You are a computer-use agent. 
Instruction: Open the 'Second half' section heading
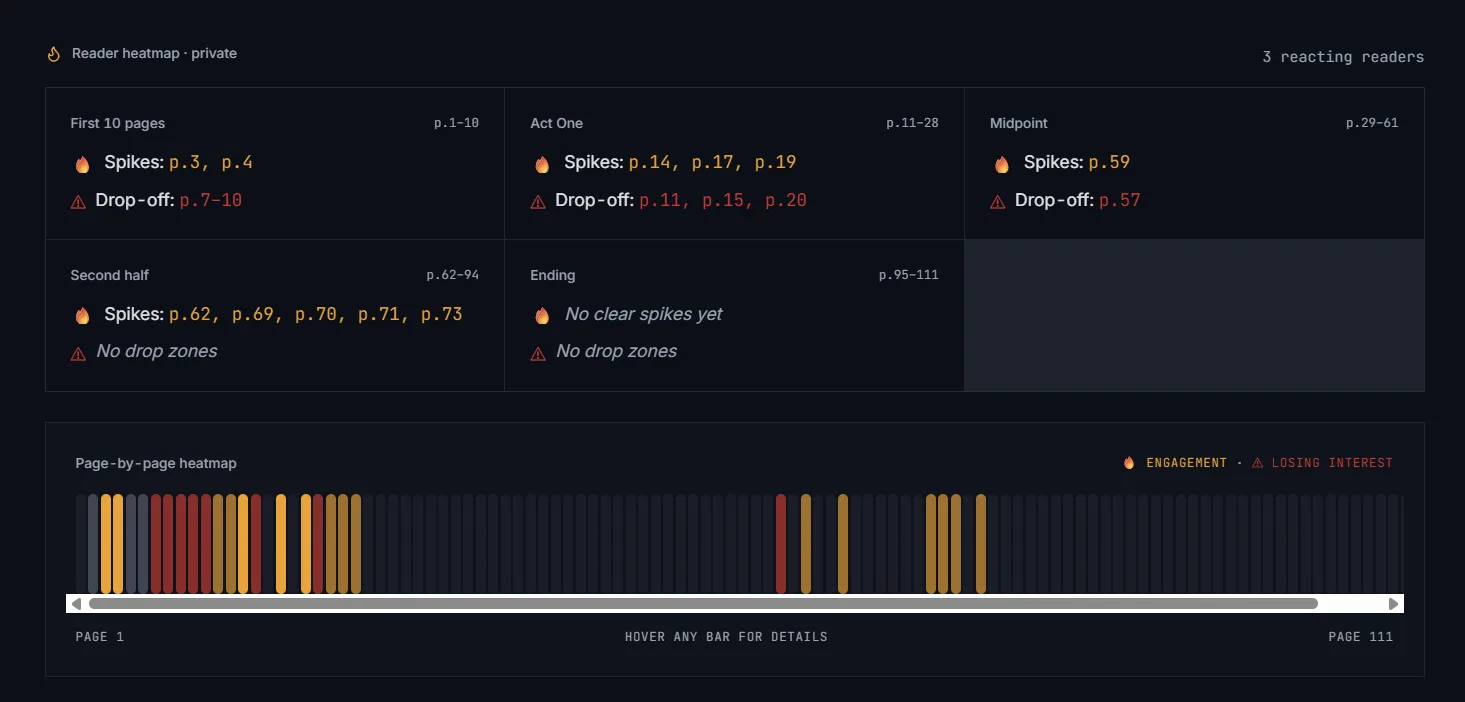(x=110, y=275)
